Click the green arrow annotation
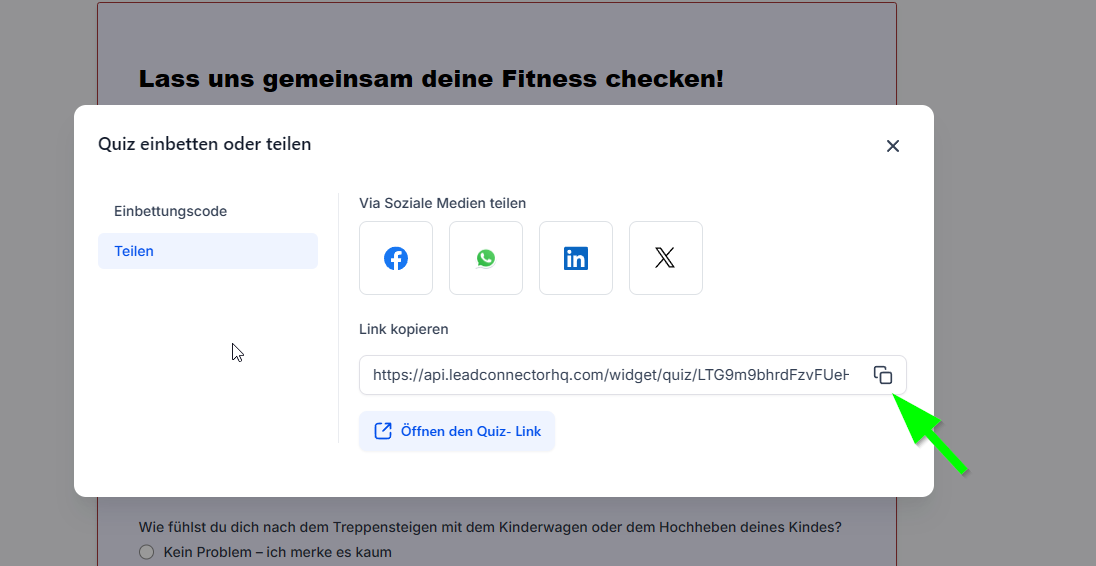Screen dimensions: 1096x566 point(930,434)
